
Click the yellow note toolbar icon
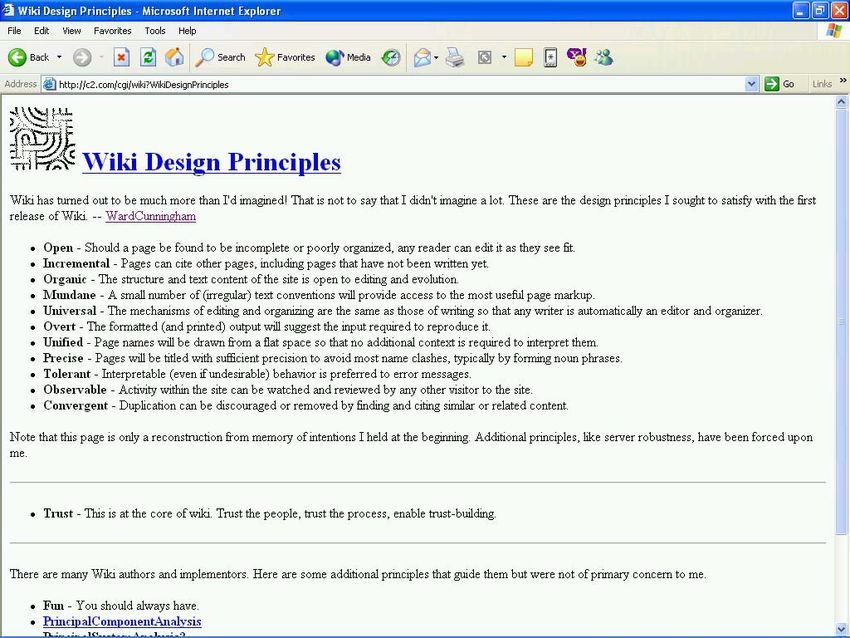[x=523, y=57]
